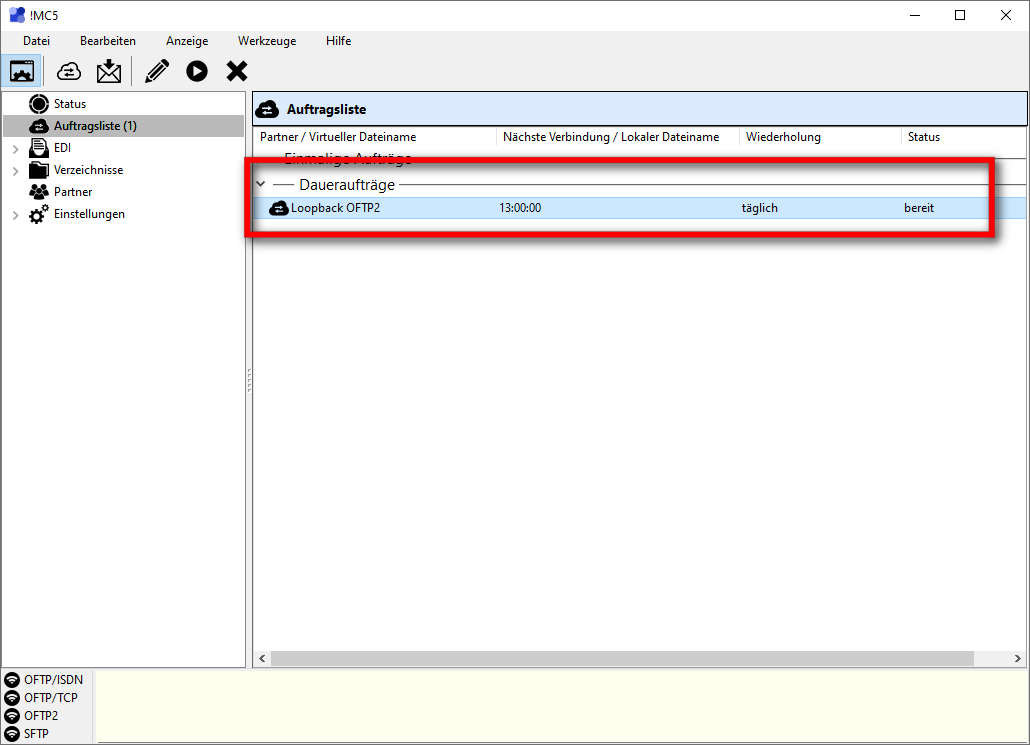Expand the Verzeichnisse tree node
This screenshot has height=745, width=1030.
click(x=15, y=171)
